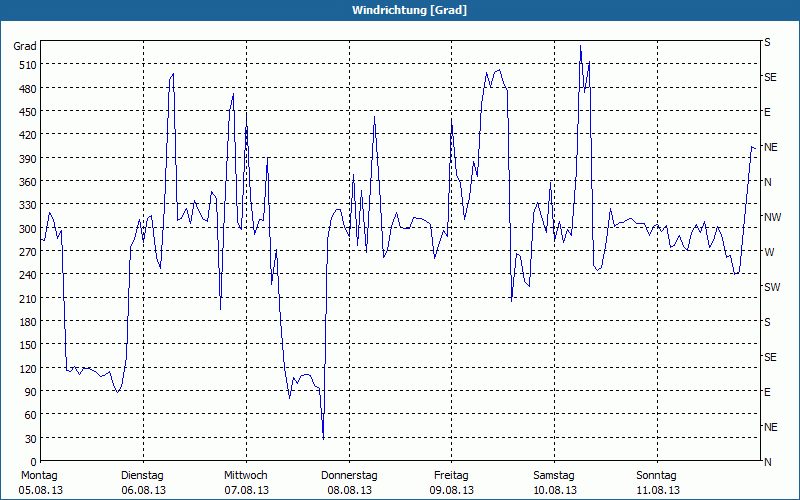Select the date 08.08.13
The height and width of the screenshot is (500, 800).
point(349,490)
